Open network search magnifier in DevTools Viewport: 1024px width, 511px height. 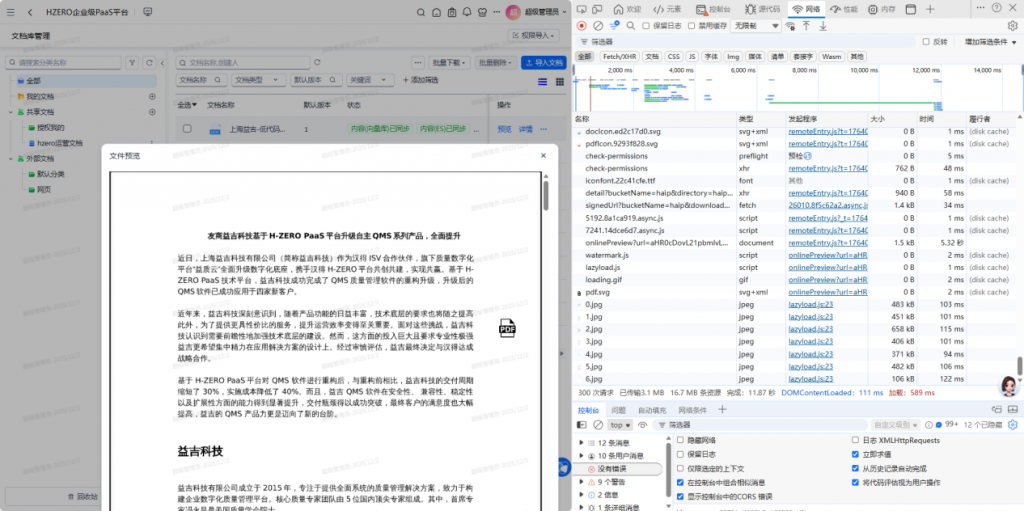coord(630,25)
